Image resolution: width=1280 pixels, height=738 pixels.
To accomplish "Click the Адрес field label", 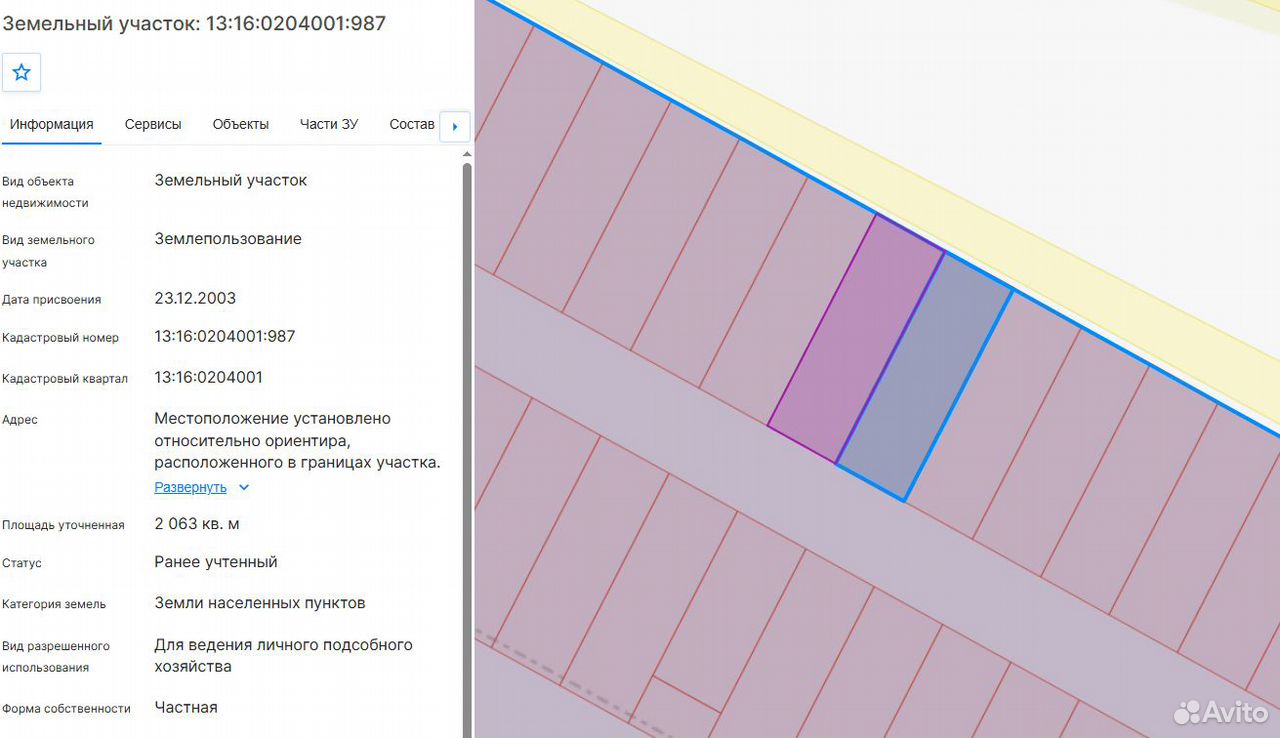I will click(20, 420).
